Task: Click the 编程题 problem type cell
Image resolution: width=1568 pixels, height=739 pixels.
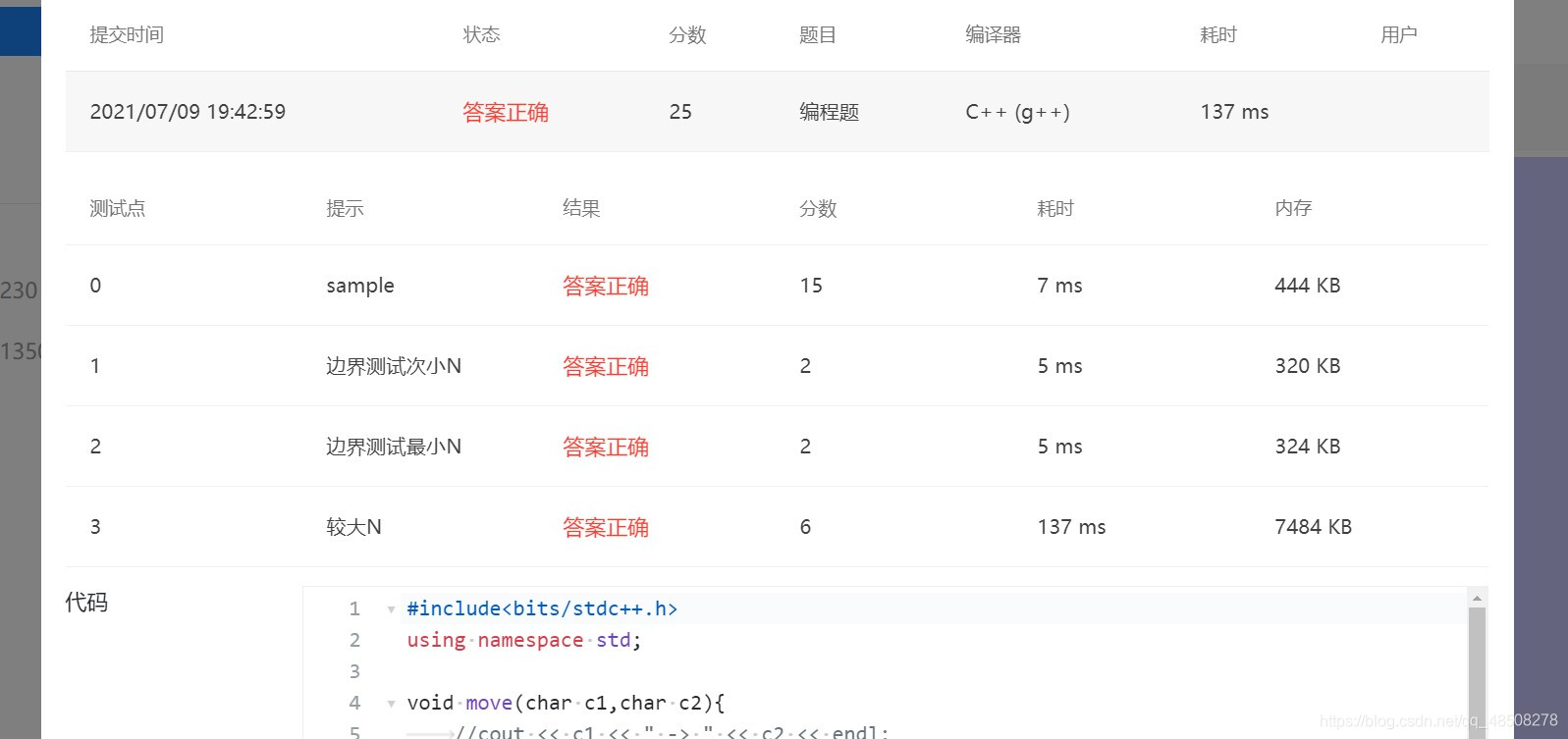Action: pos(830,112)
